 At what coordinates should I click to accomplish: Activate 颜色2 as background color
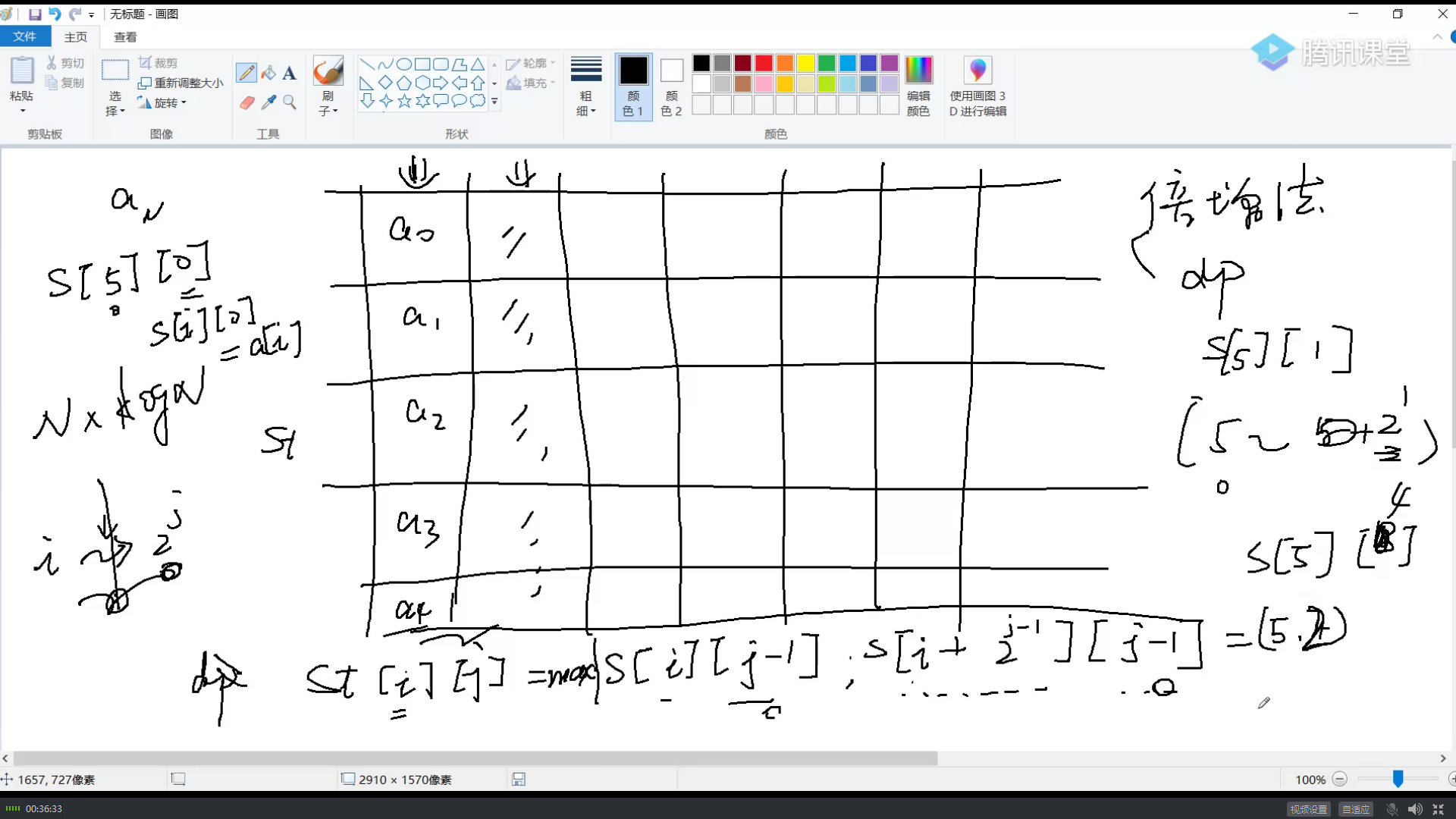click(x=671, y=85)
